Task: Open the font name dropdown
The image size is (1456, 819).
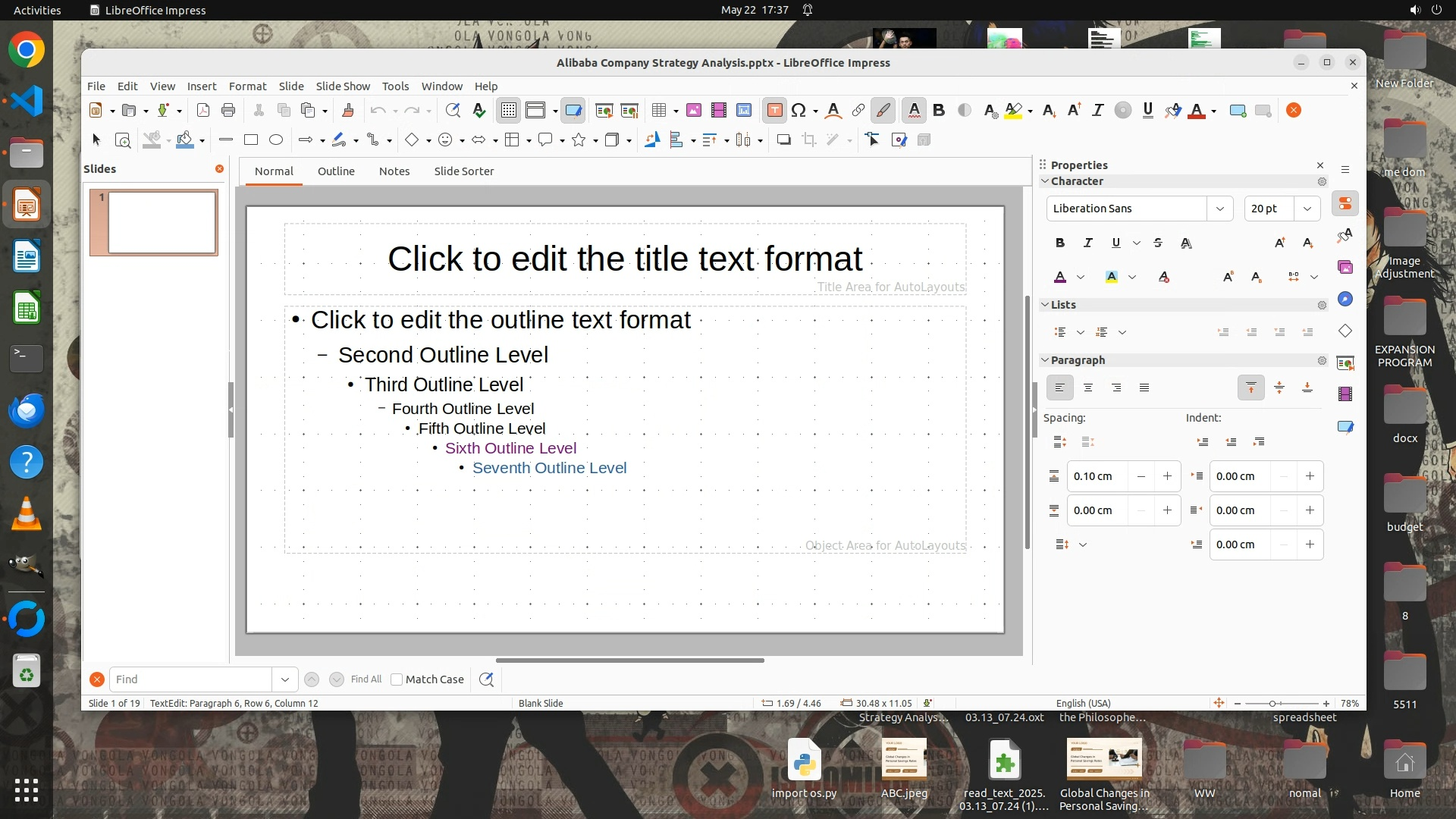Action: pyautogui.click(x=1219, y=209)
